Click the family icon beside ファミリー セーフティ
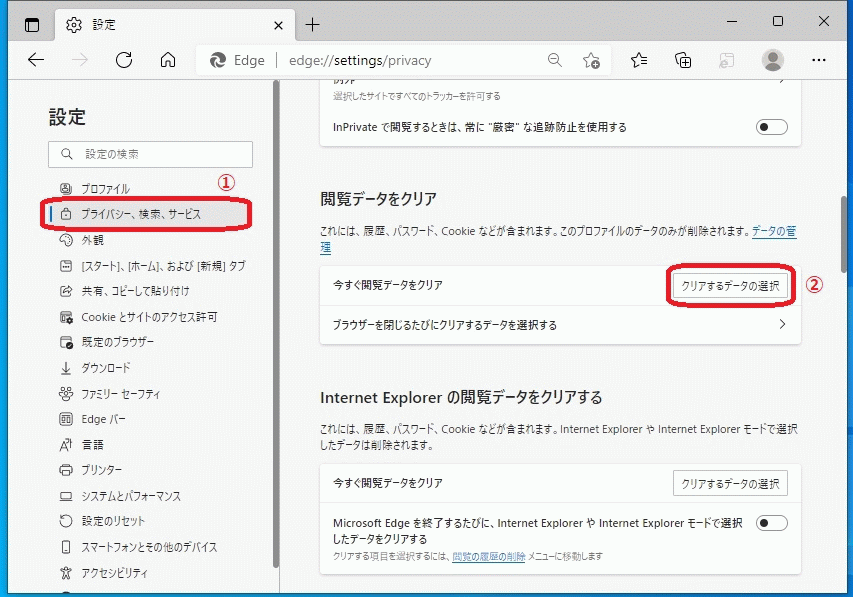The height and width of the screenshot is (597, 853). [x=66, y=394]
